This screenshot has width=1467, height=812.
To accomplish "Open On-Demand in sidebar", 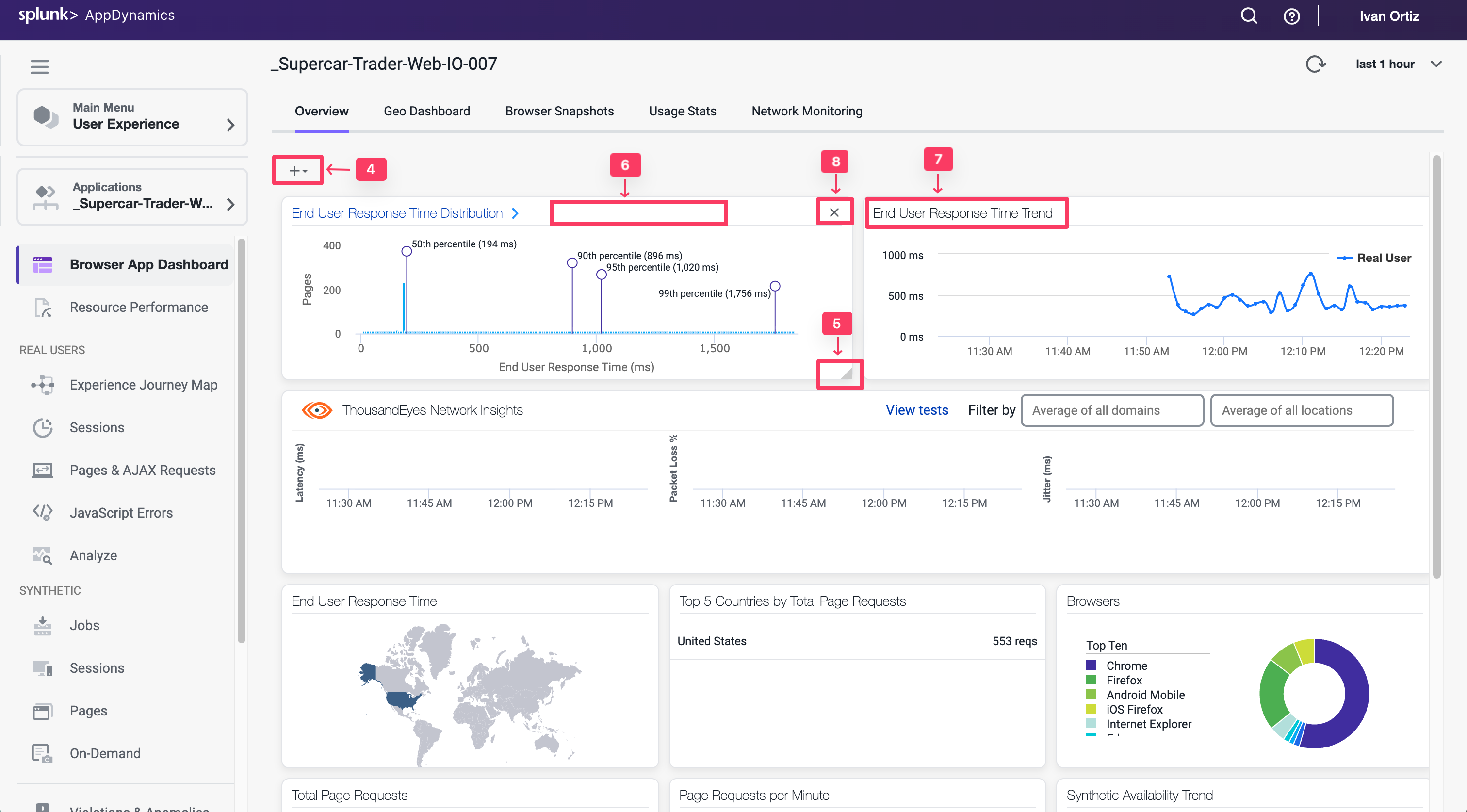I will click(x=105, y=753).
